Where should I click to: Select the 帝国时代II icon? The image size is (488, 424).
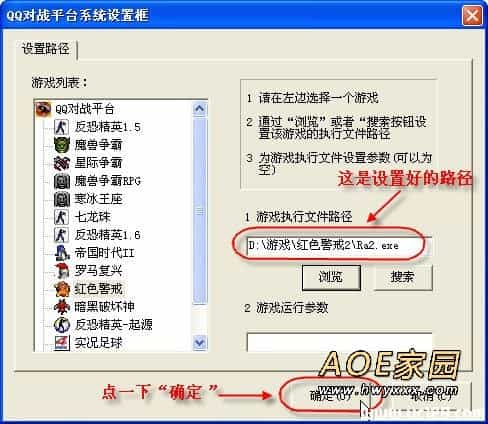coord(62,253)
